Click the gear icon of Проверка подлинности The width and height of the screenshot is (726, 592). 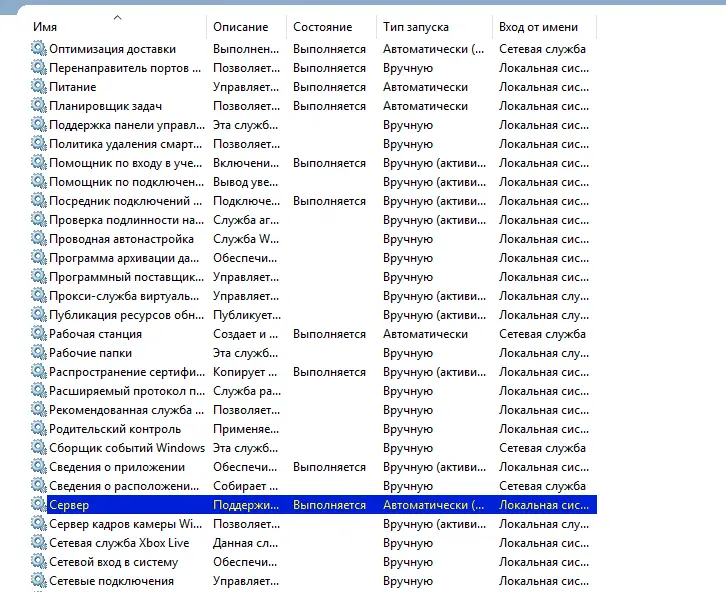tap(39, 219)
